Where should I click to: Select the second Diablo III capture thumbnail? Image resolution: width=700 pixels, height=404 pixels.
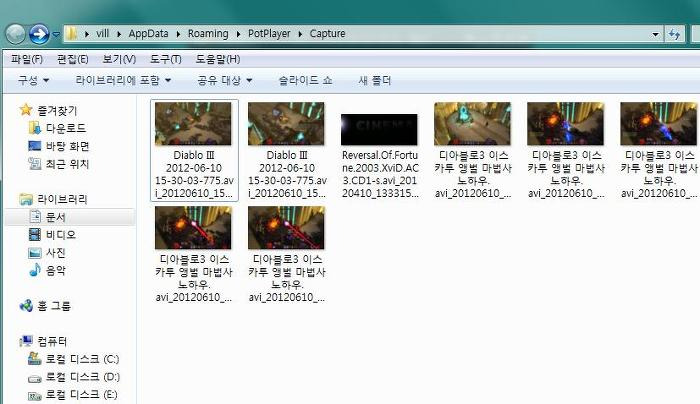click(286, 124)
